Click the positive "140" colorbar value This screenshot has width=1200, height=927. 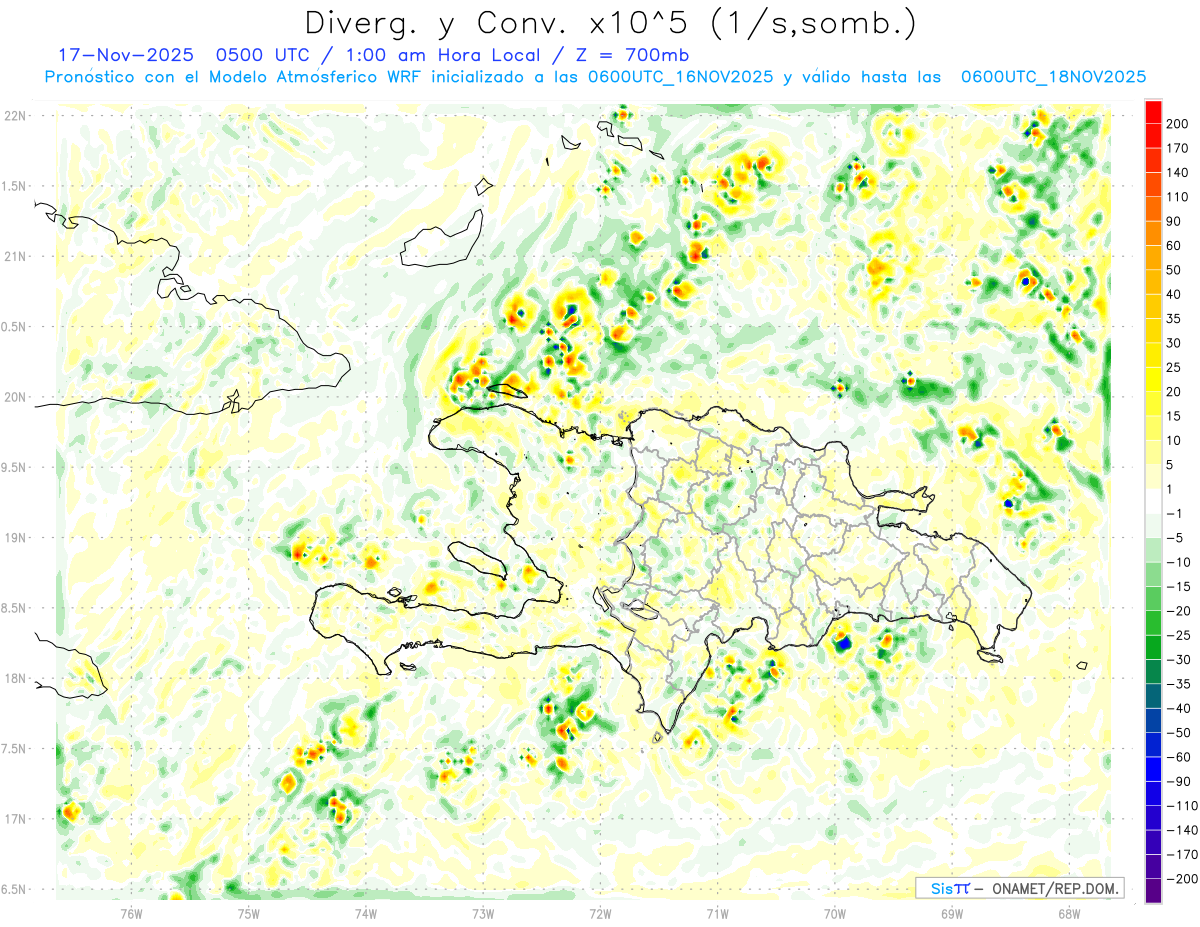(1178, 172)
